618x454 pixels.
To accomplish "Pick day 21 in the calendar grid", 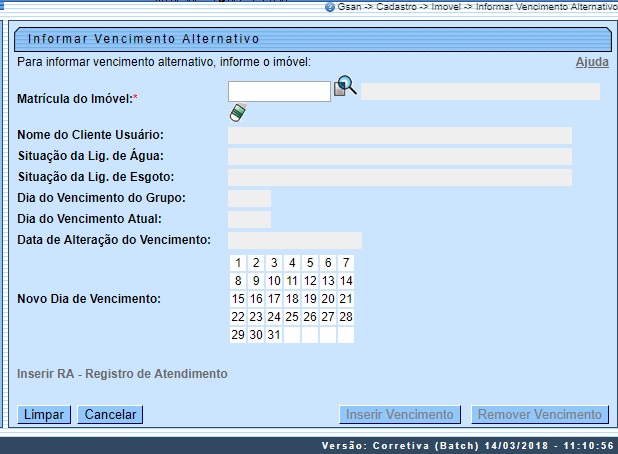I will click(346, 299).
